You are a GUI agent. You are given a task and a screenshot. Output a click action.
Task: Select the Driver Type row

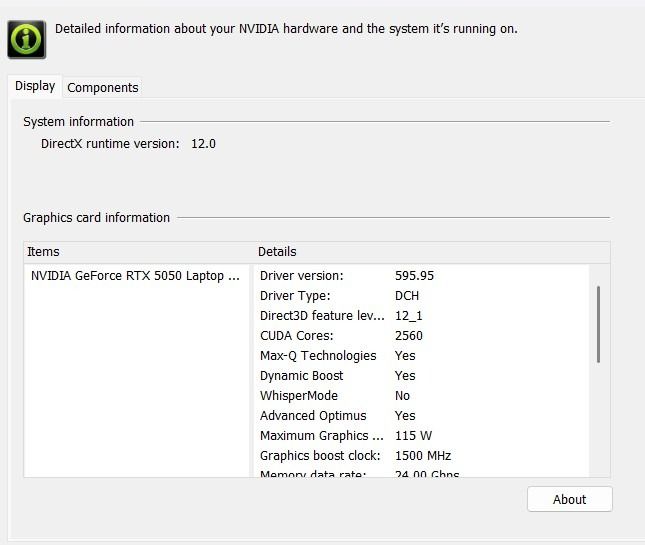[x=422, y=296]
